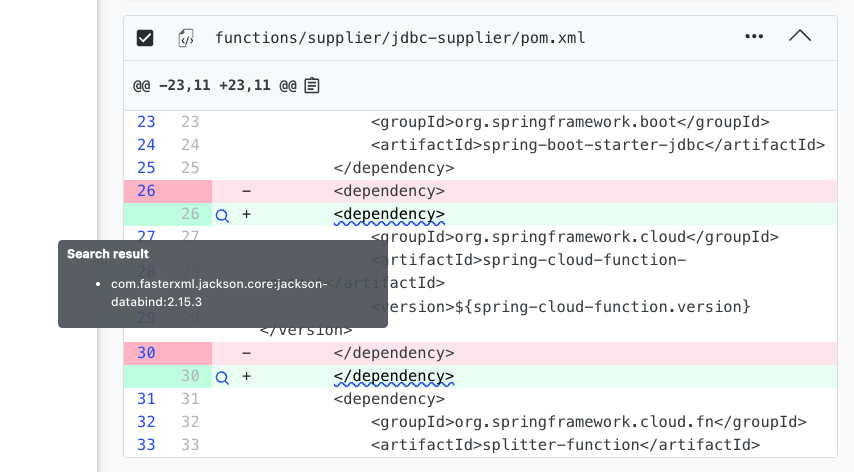Click old line number 31
854x472 pixels.
(146, 399)
